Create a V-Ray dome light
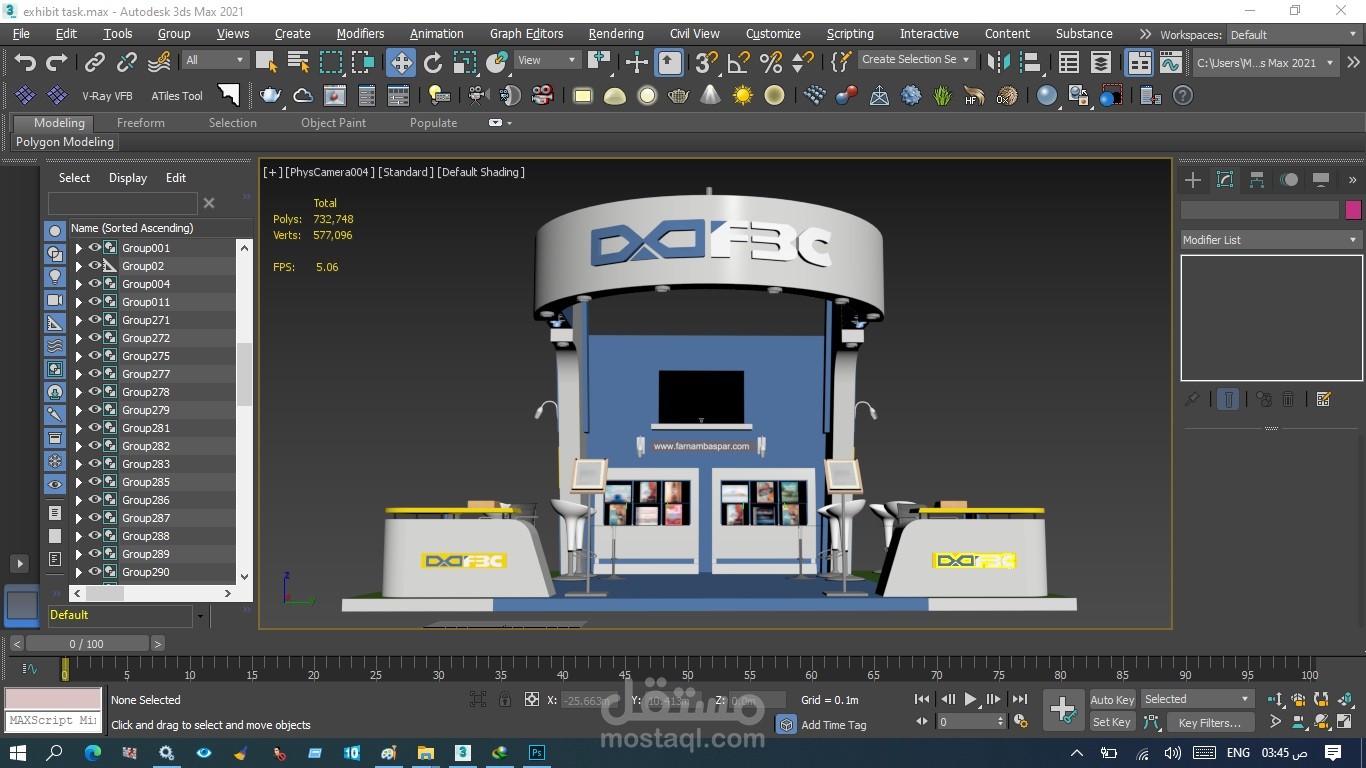Image resolution: width=1366 pixels, height=768 pixels. click(x=615, y=96)
